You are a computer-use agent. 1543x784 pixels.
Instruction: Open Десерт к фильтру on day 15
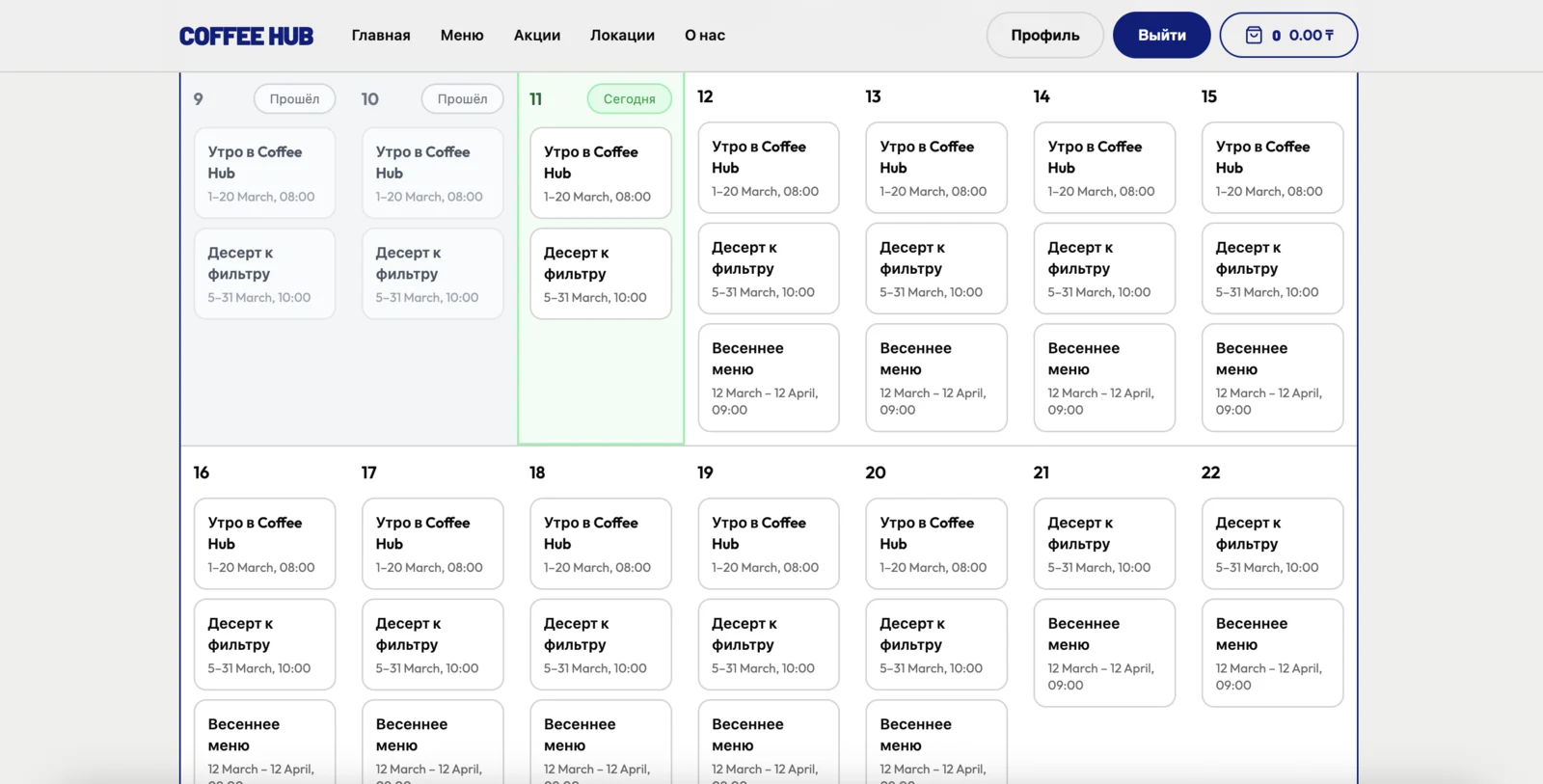(1272, 268)
